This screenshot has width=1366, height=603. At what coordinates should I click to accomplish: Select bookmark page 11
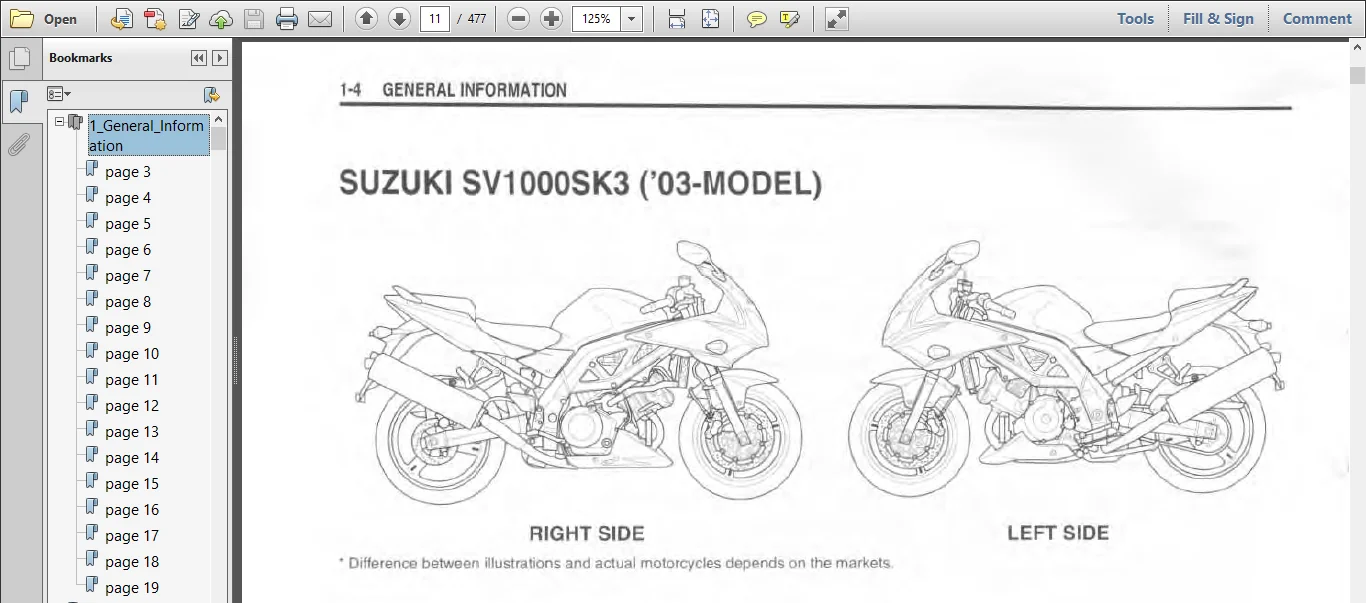click(132, 380)
